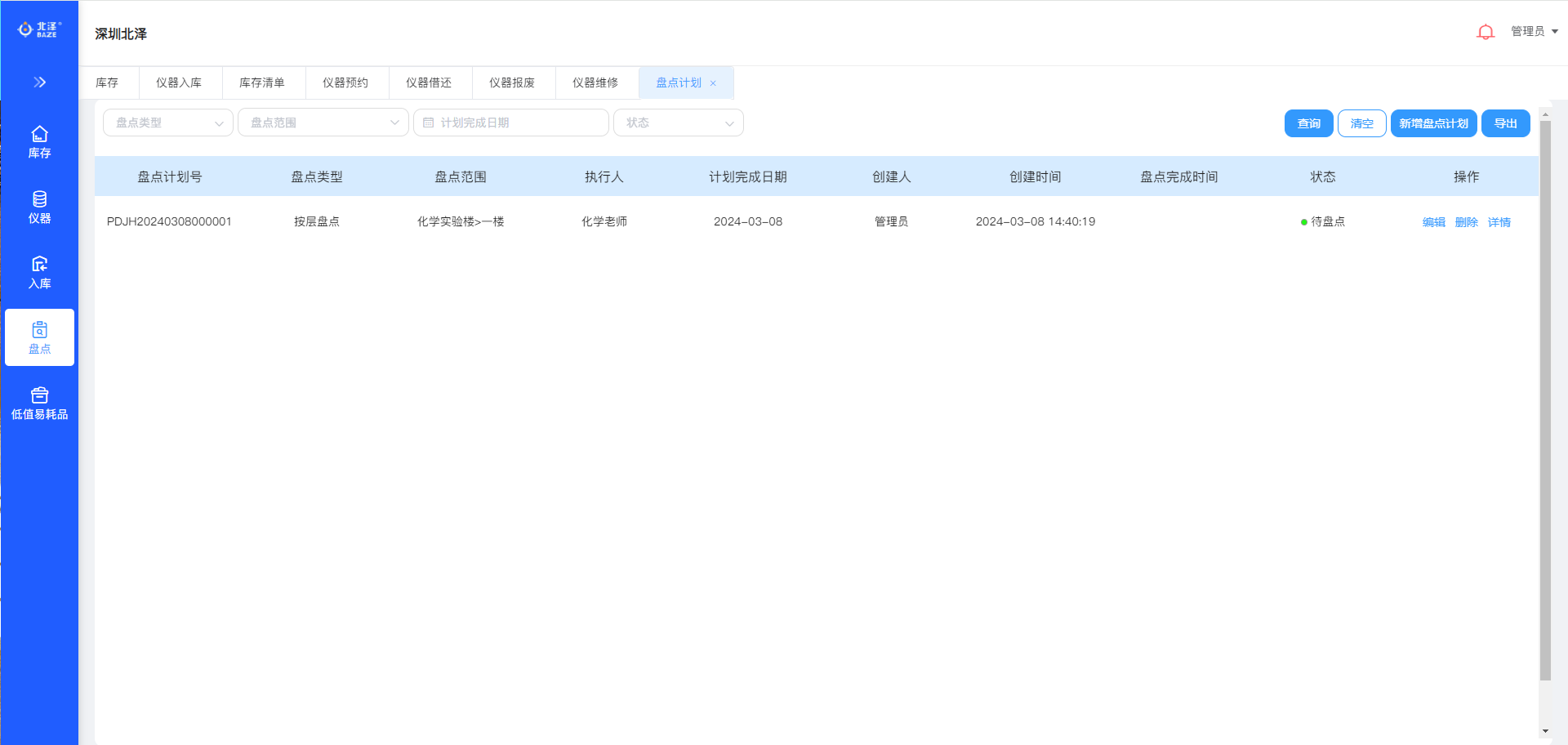Switch to the 仪器报废 tab

(512, 83)
